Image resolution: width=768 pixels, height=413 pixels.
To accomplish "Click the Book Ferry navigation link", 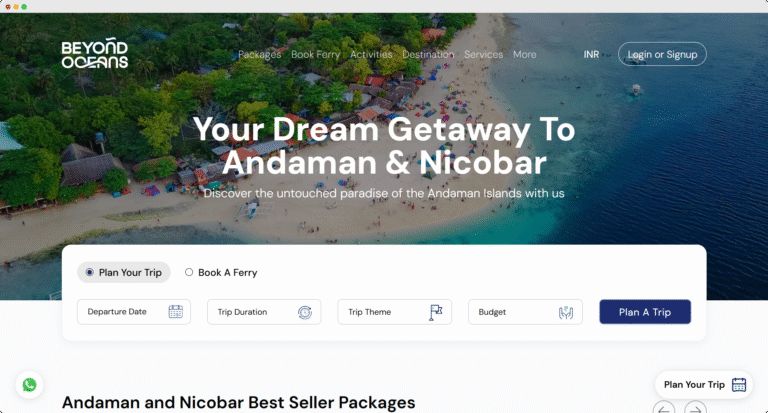I will (x=315, y=54).
